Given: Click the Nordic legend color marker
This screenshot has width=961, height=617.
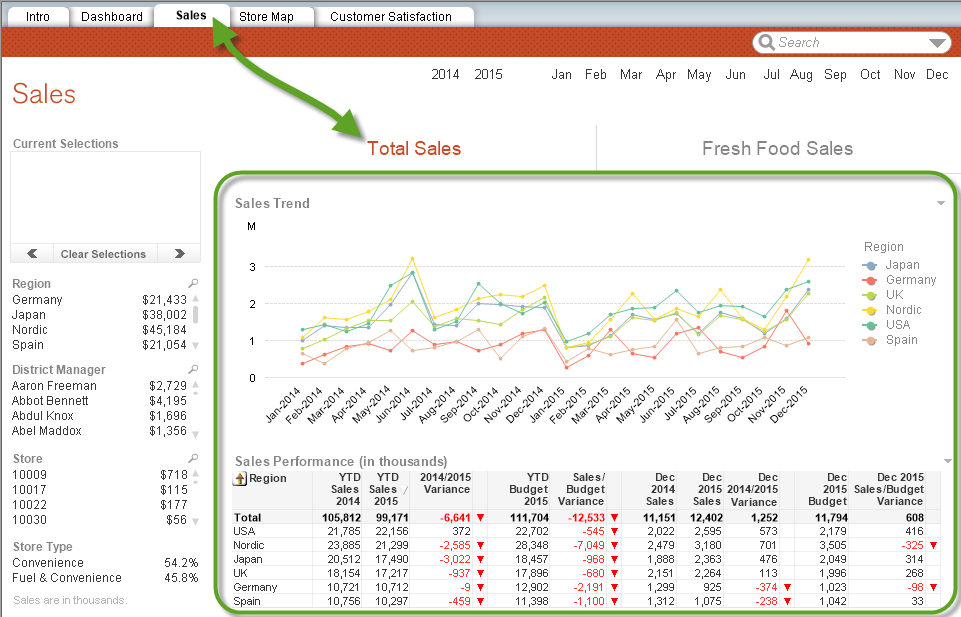Looking at the screenshot, I should (x=870, y=310).
